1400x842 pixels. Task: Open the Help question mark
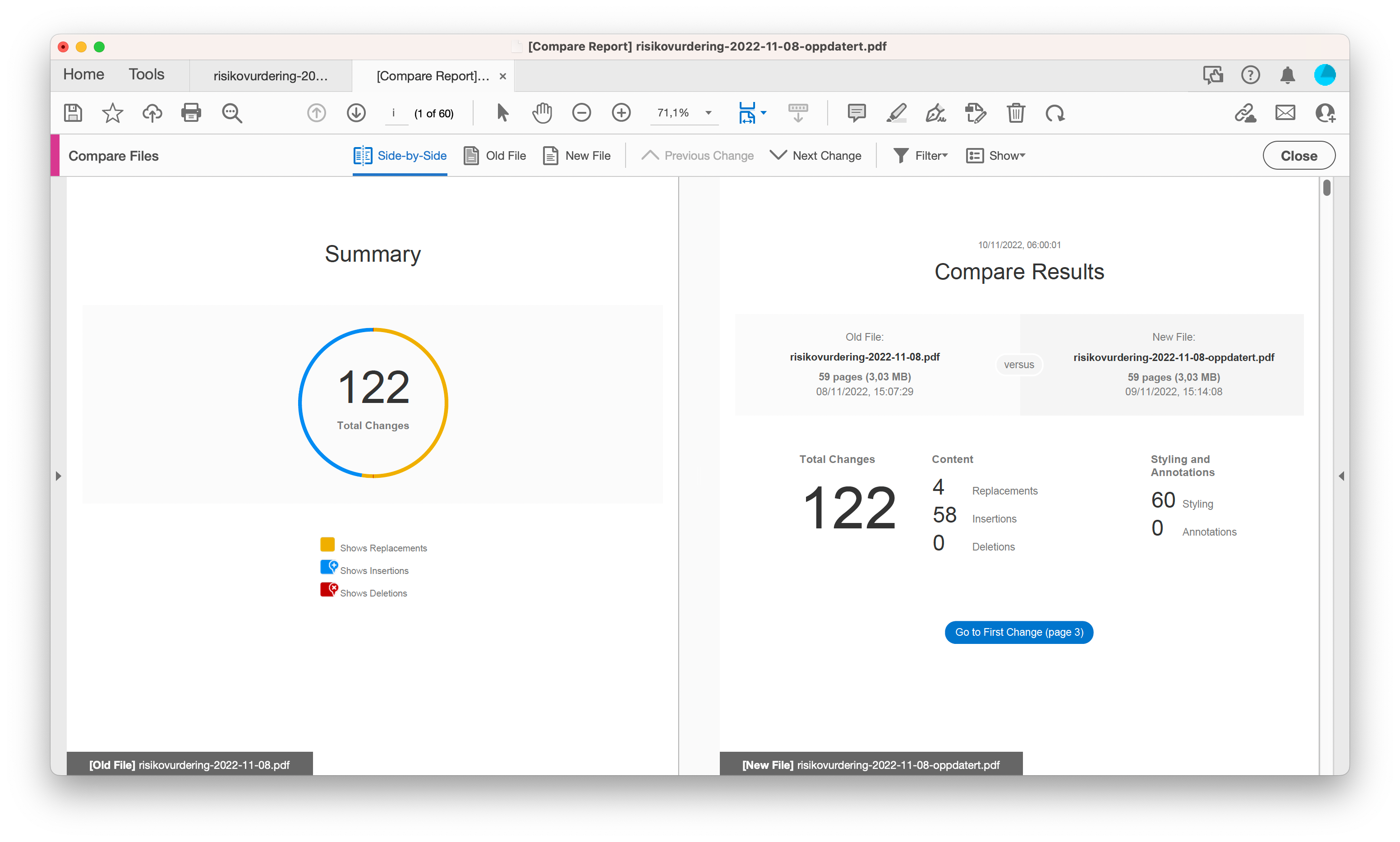[1250, 75]
